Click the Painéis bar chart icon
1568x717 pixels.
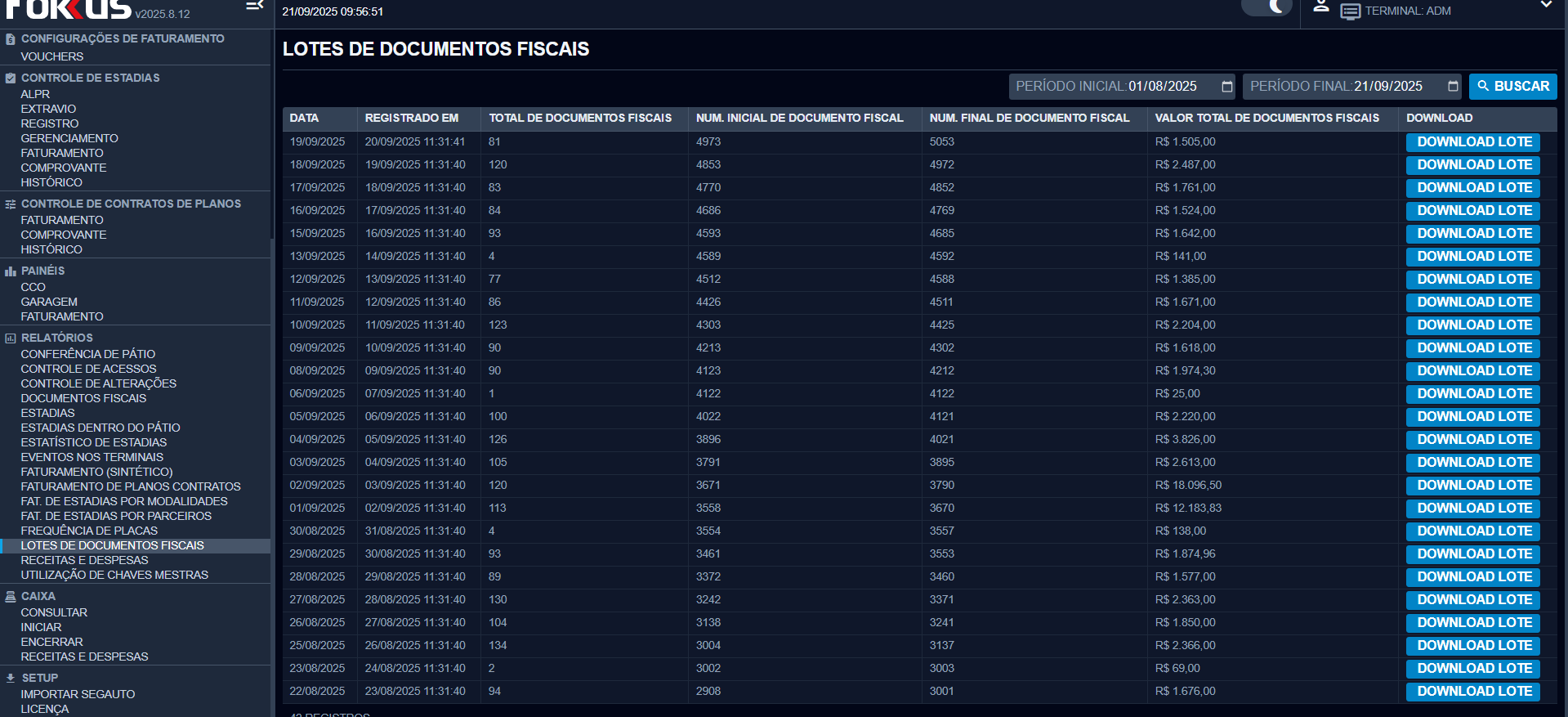point(11,271)
